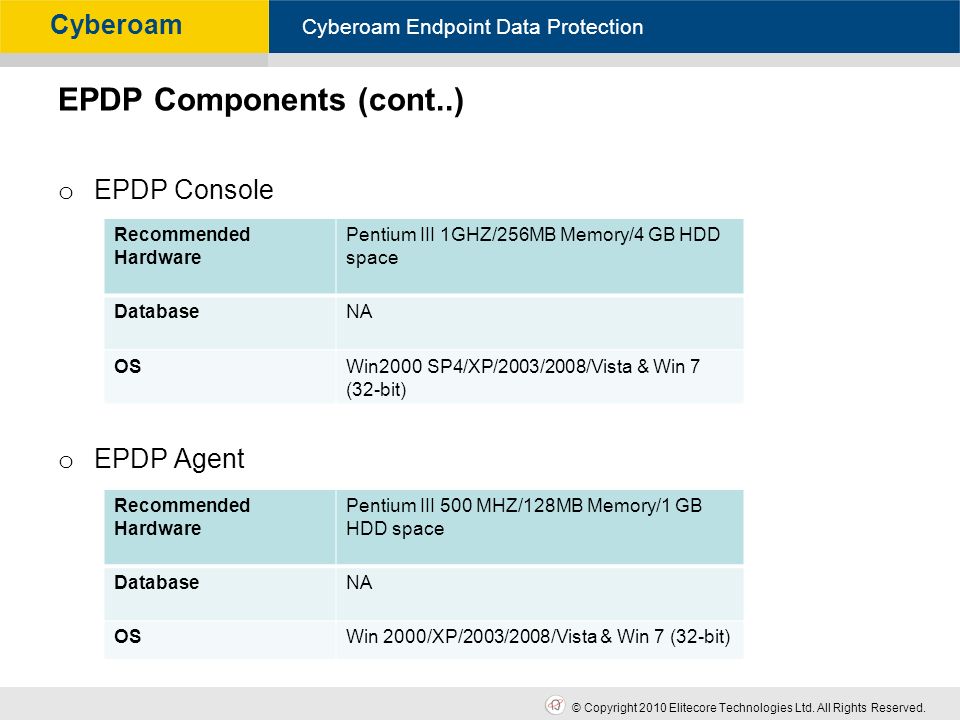The height and width of the screenshot is (720, 960).
Task: Click the Pentium III 500 MHZ hardware cell
Action: click(539, 527)
